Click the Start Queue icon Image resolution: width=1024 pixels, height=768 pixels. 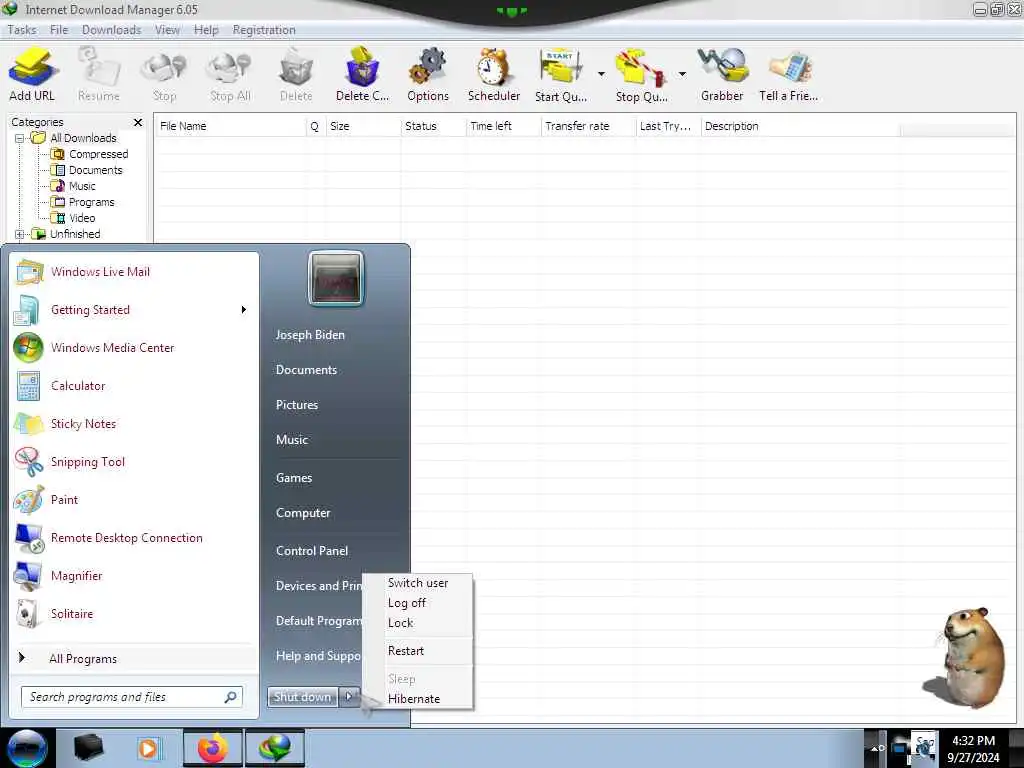point(561,74)
